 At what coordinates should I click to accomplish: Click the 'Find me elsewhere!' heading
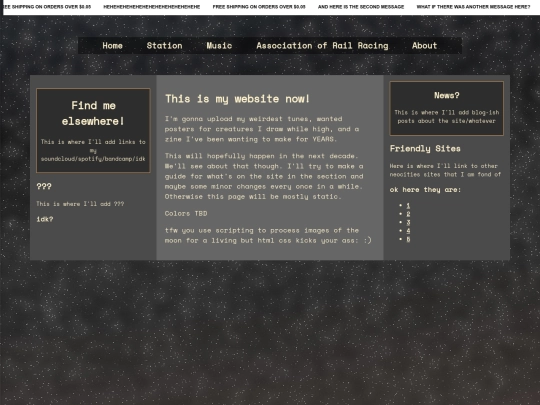(x=93, y=113)
